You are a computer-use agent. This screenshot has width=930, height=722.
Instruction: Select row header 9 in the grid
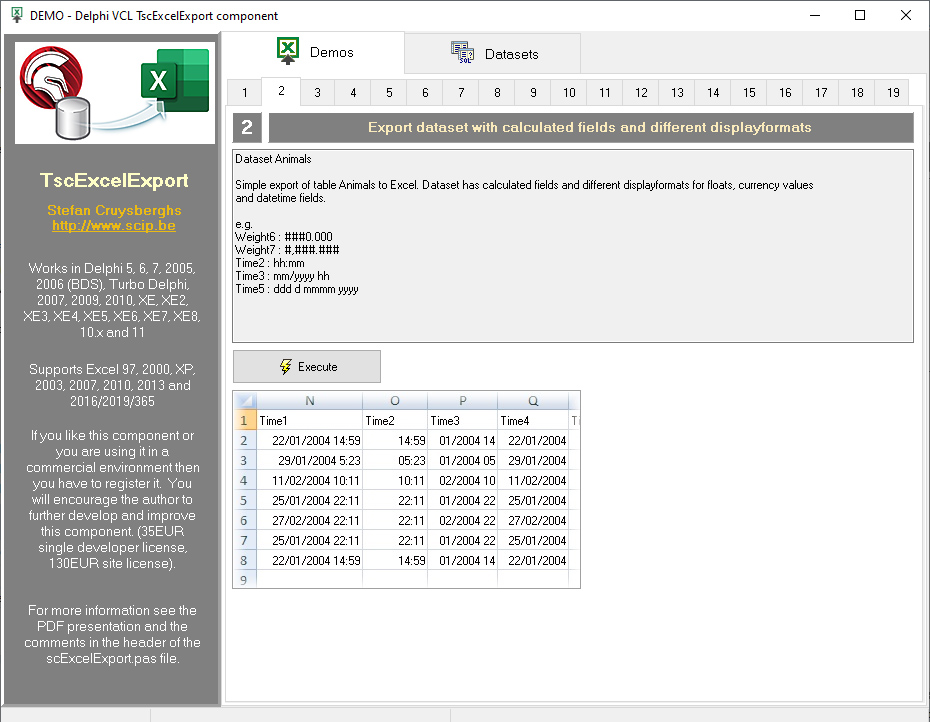tap(244, 580)
